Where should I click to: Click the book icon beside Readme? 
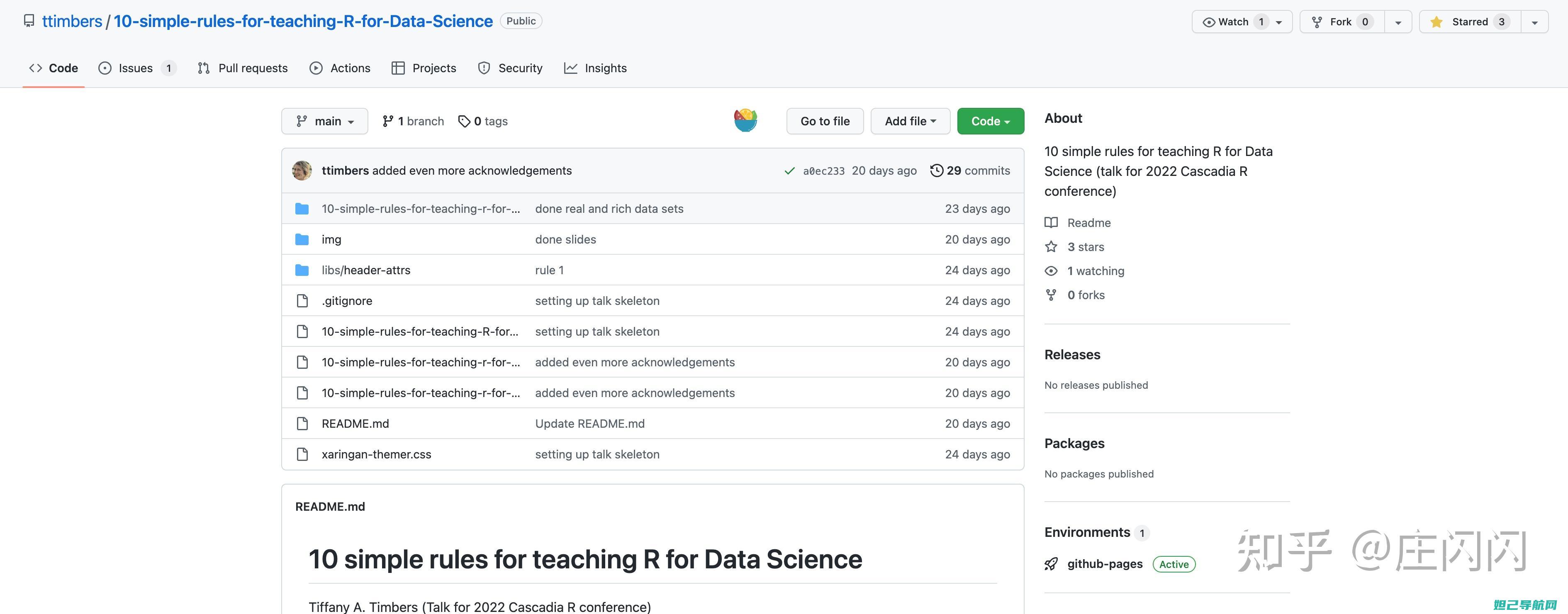point(1051,223)
